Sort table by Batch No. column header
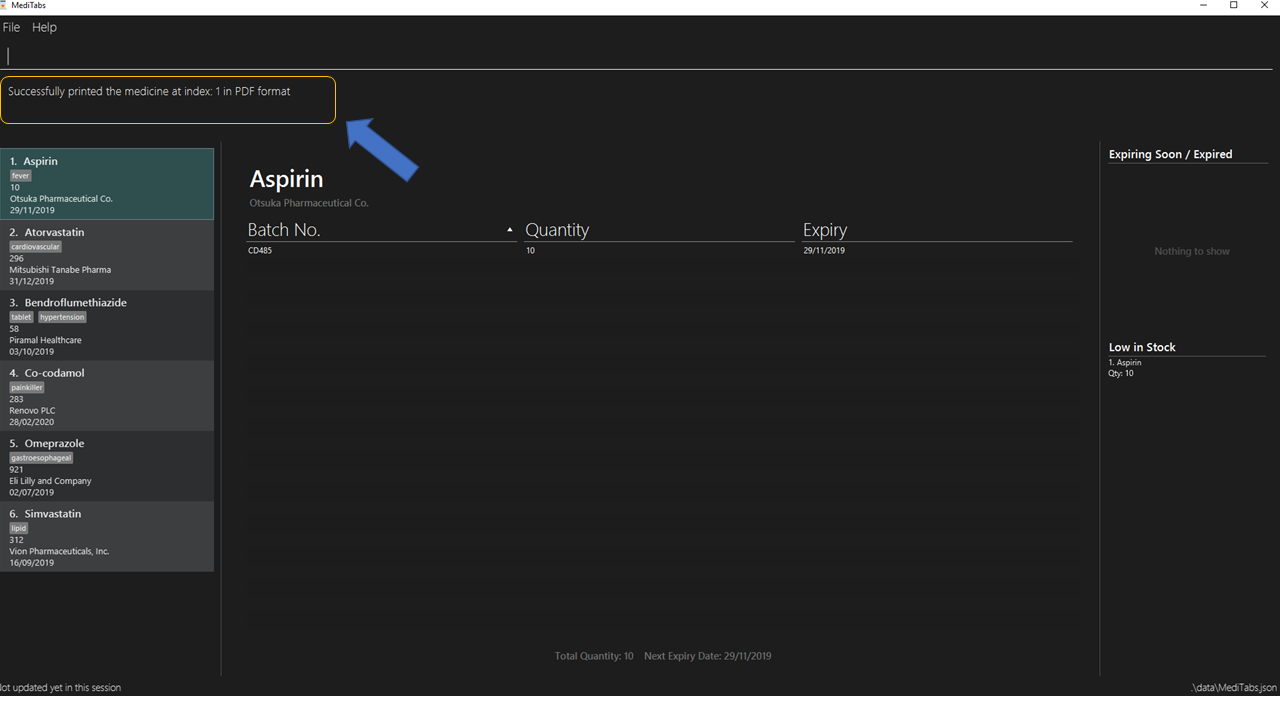Viewport: 1280px width, 720px height. coord(381,230)
